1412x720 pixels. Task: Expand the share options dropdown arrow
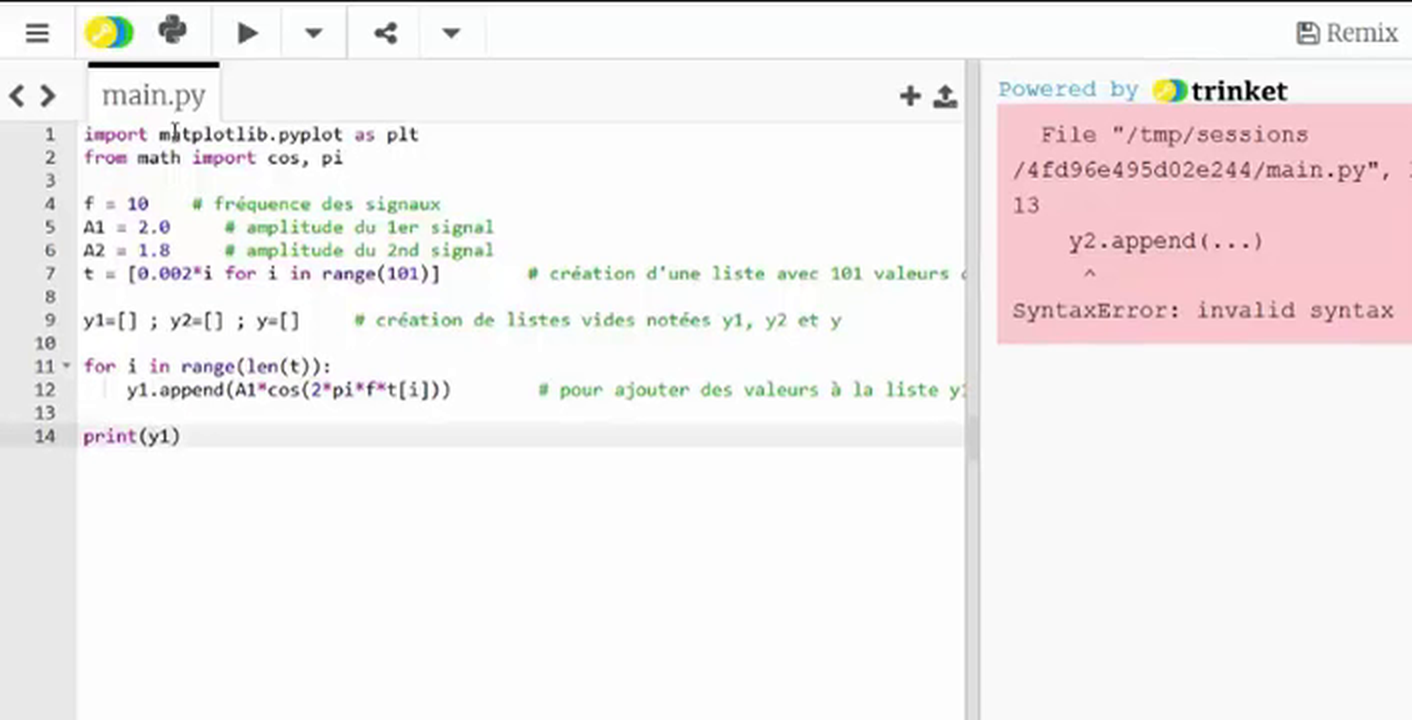click(451, 33)
